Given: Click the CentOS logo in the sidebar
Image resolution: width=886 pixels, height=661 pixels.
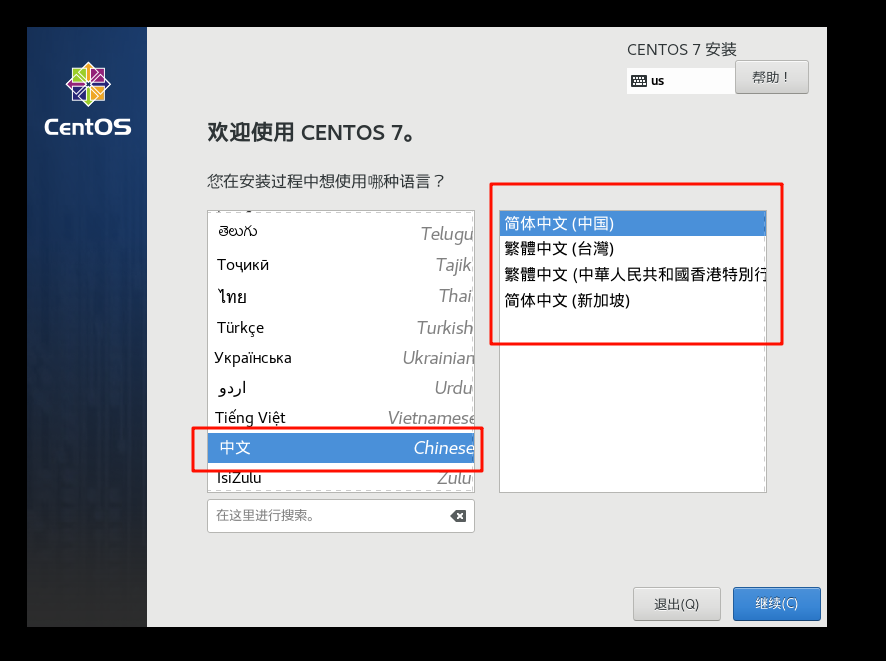Looking at the screenshot, I should tap(87, 99).
